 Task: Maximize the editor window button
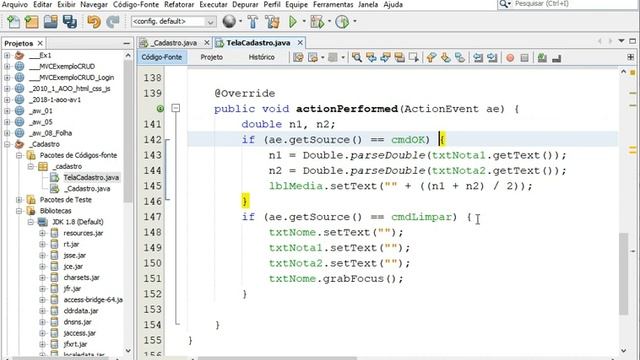pos(633,41)
